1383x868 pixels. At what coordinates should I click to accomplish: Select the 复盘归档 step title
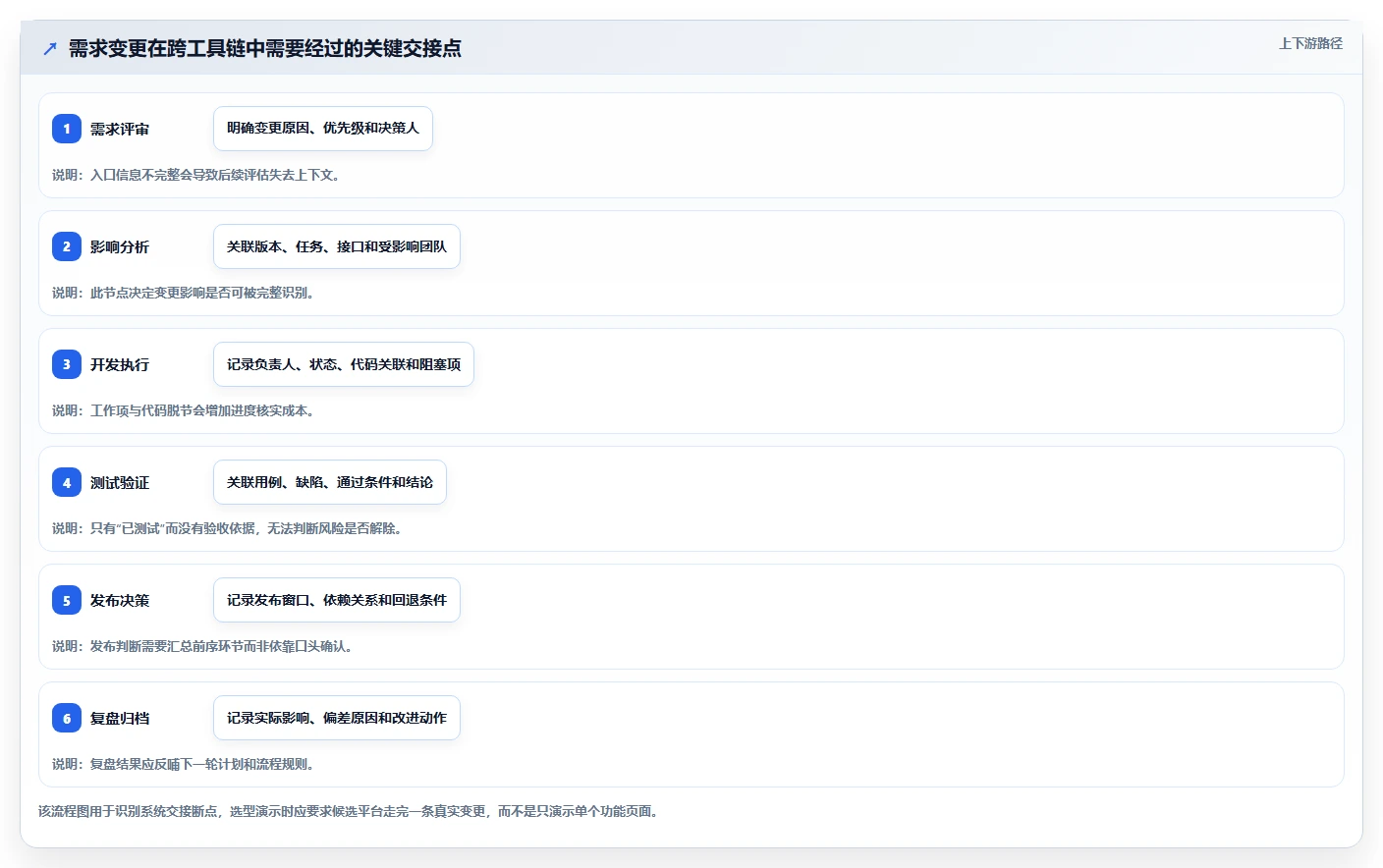click(x=120, y=718)
